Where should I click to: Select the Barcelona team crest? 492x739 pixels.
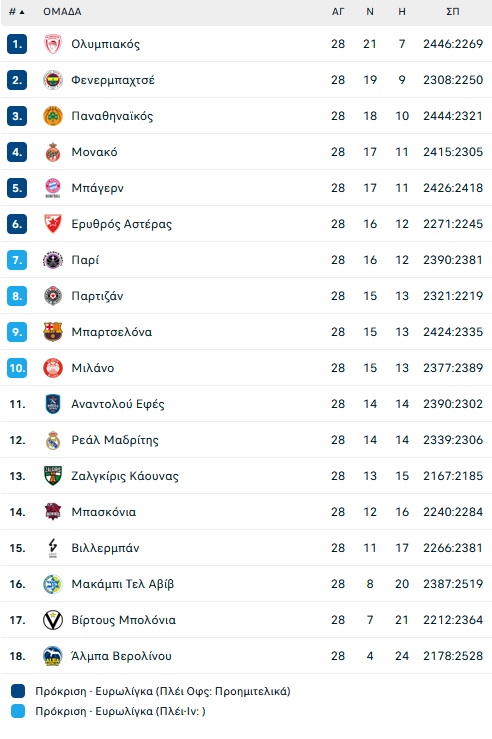53,332
